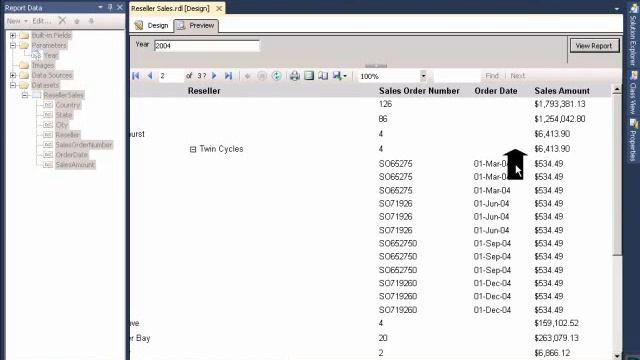Expand Built-in Fields folder

(x=13, y=36)
